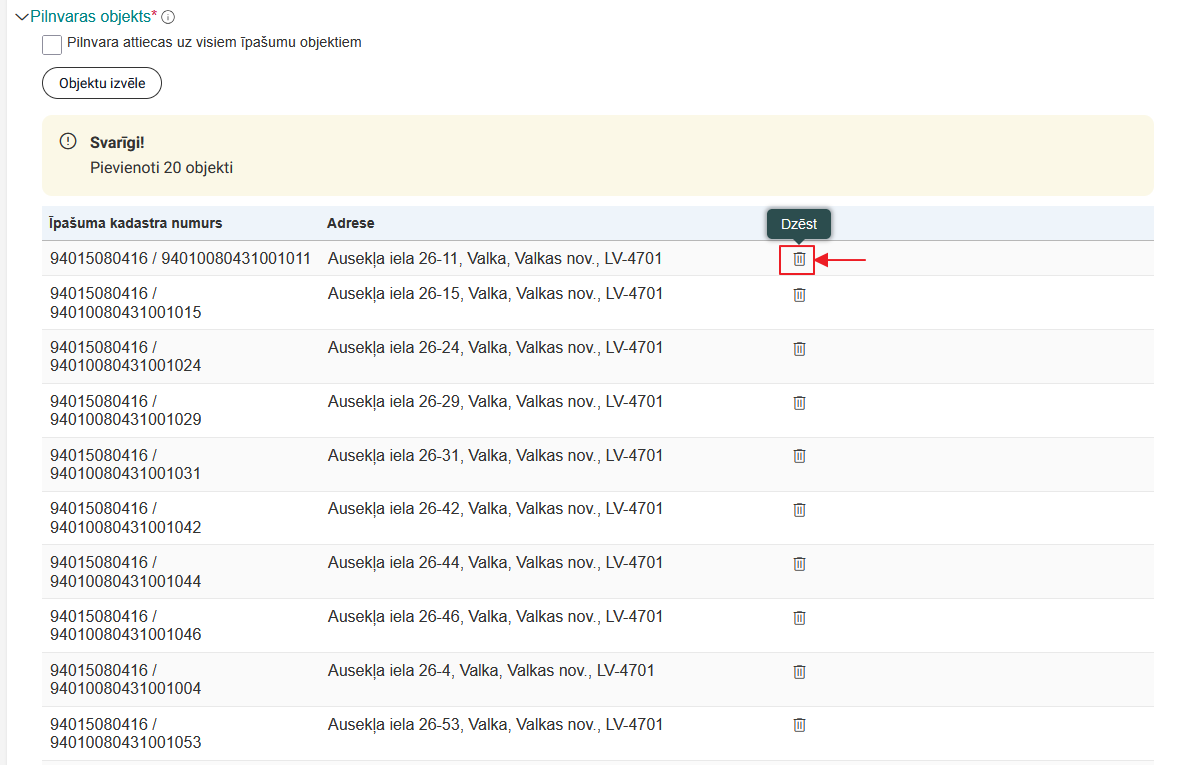Click trash icon for Ausekļa iela 26-29
1184x765 pixels.
pos(799,403)
